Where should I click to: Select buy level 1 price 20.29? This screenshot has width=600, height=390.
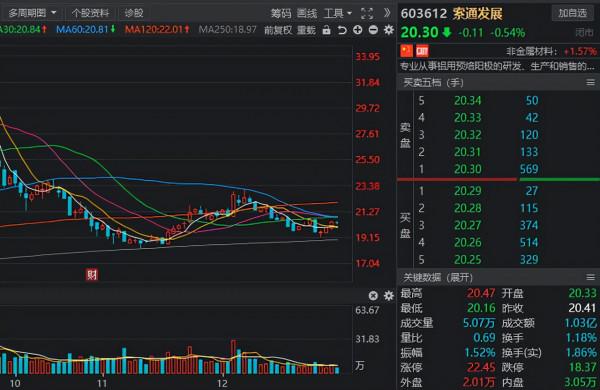pos(468,191)
